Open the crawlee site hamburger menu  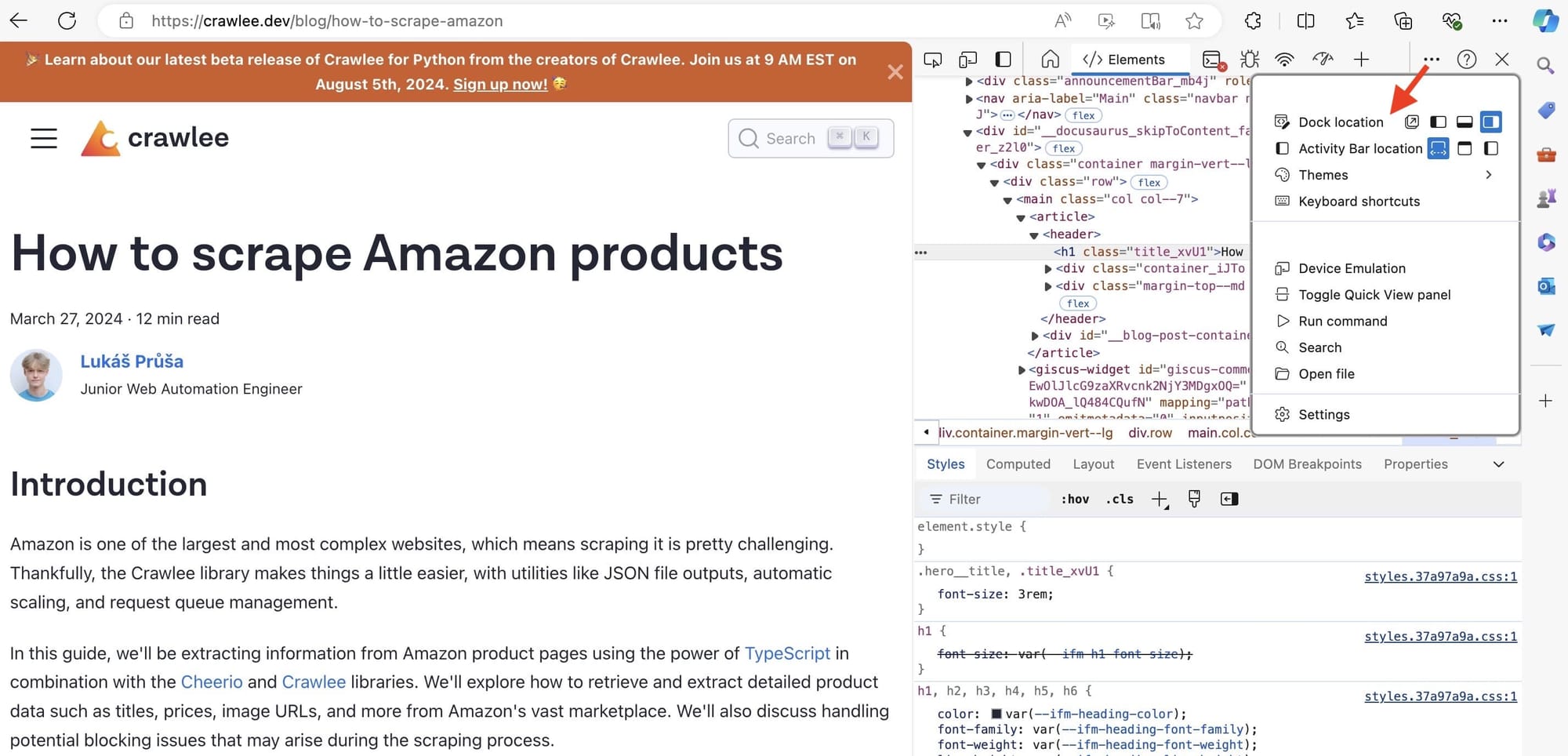click(43, 137)
